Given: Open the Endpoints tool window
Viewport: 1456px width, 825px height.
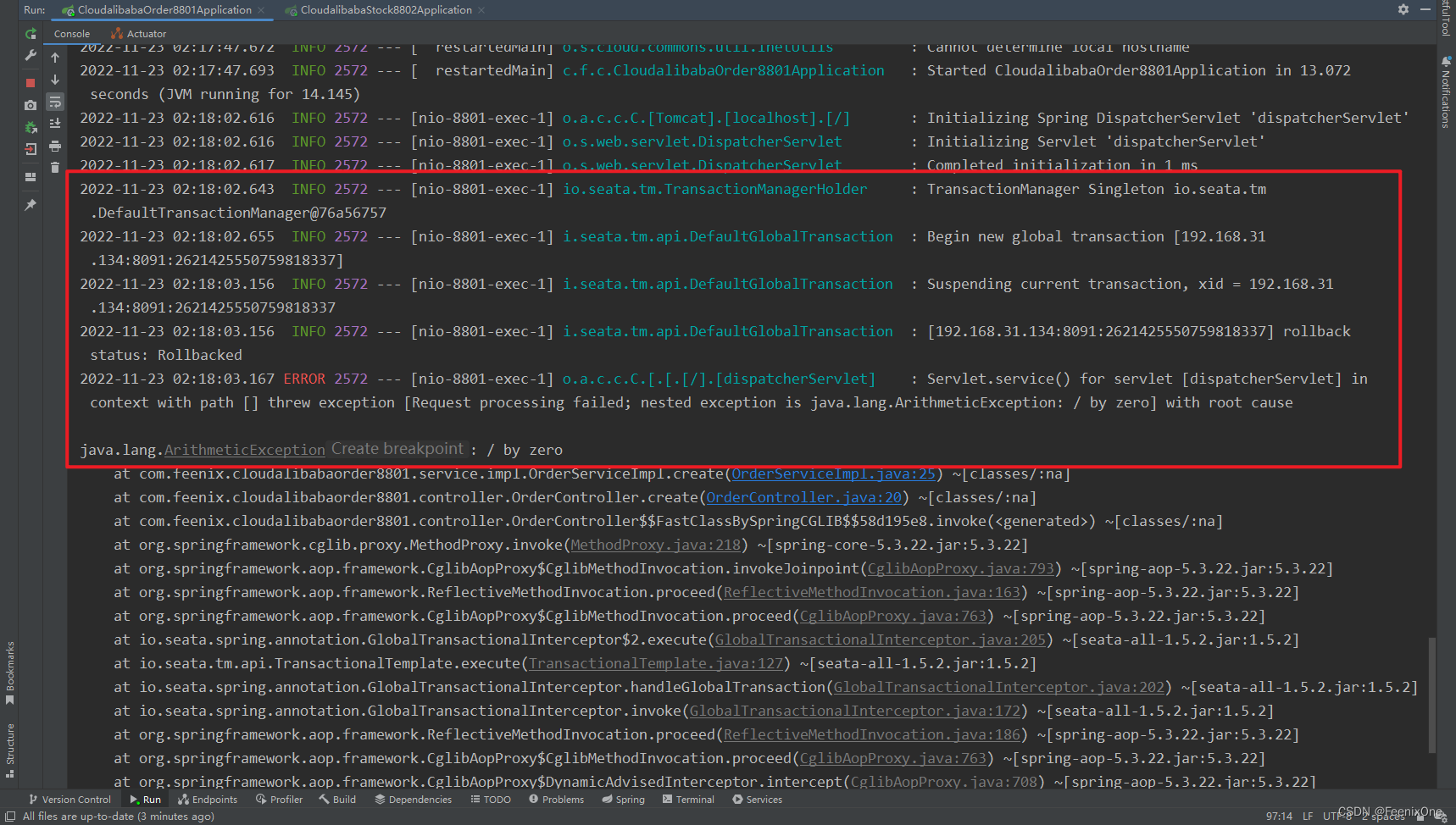Looking at the screenshot, I should point(208,800).
